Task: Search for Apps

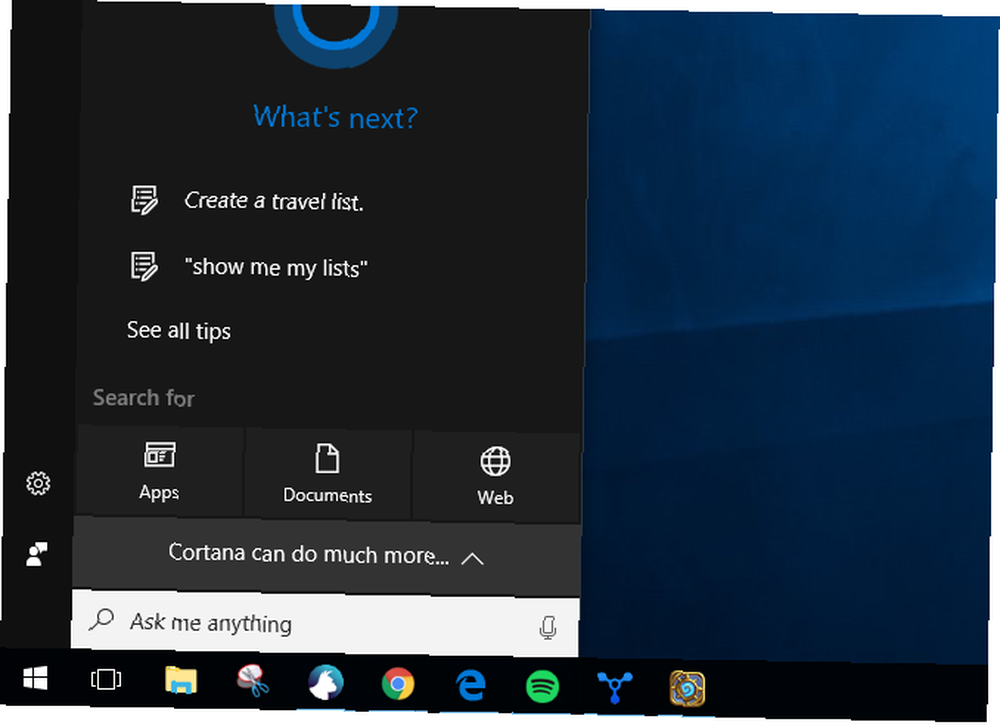Action: [x=159, y=472]
